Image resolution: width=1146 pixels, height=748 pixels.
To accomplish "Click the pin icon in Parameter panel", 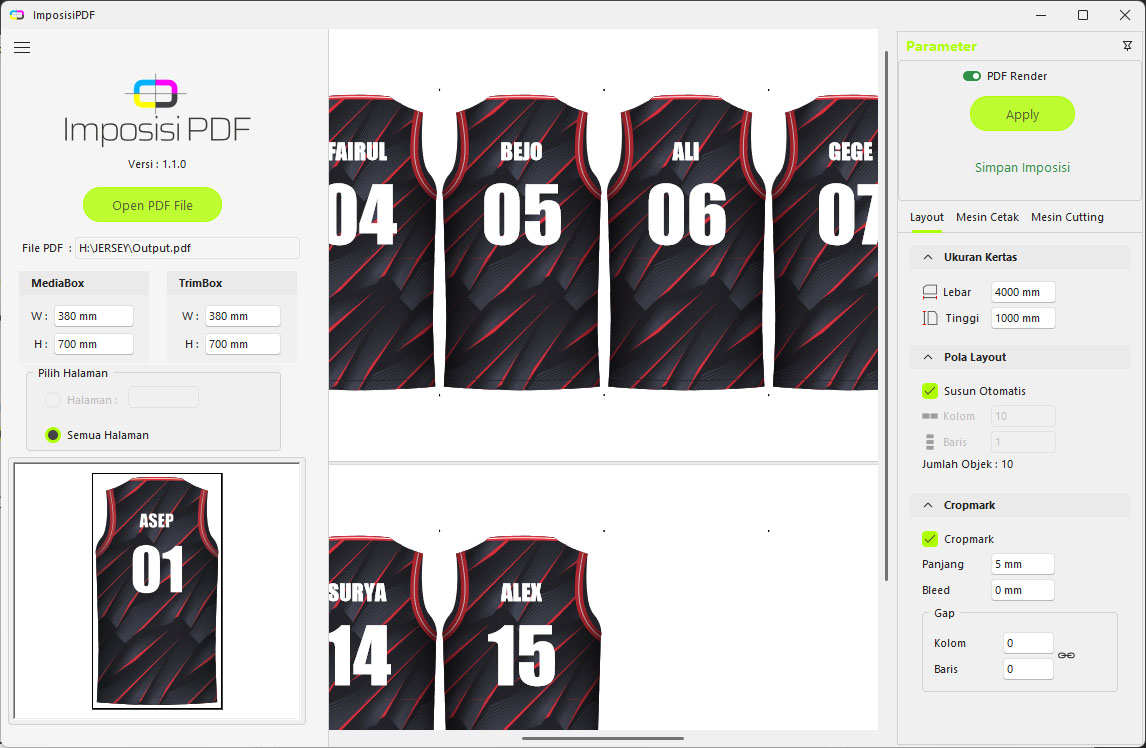I will [x=1127, y=46].
